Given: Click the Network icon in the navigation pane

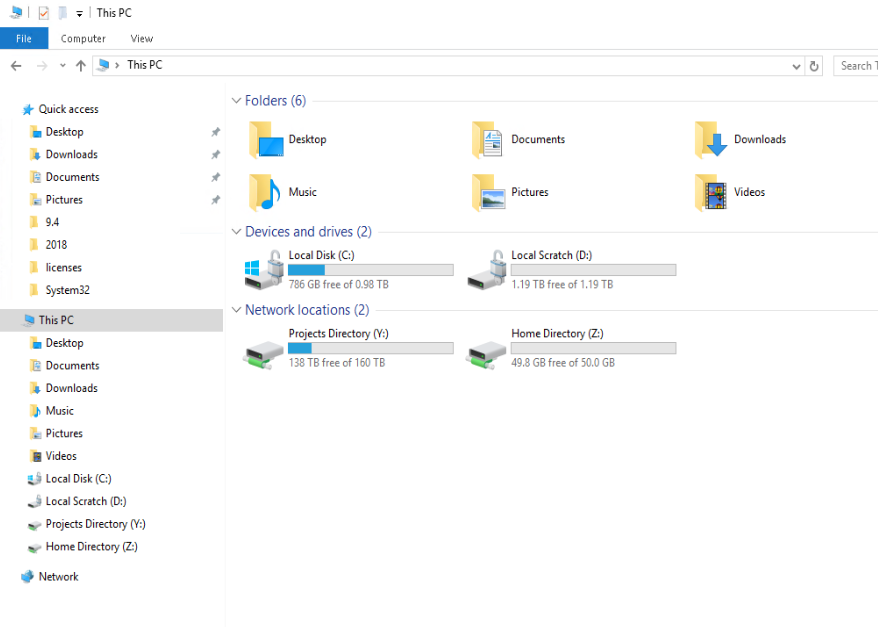Looking at the screenshot, I should [x=27, y=577].
